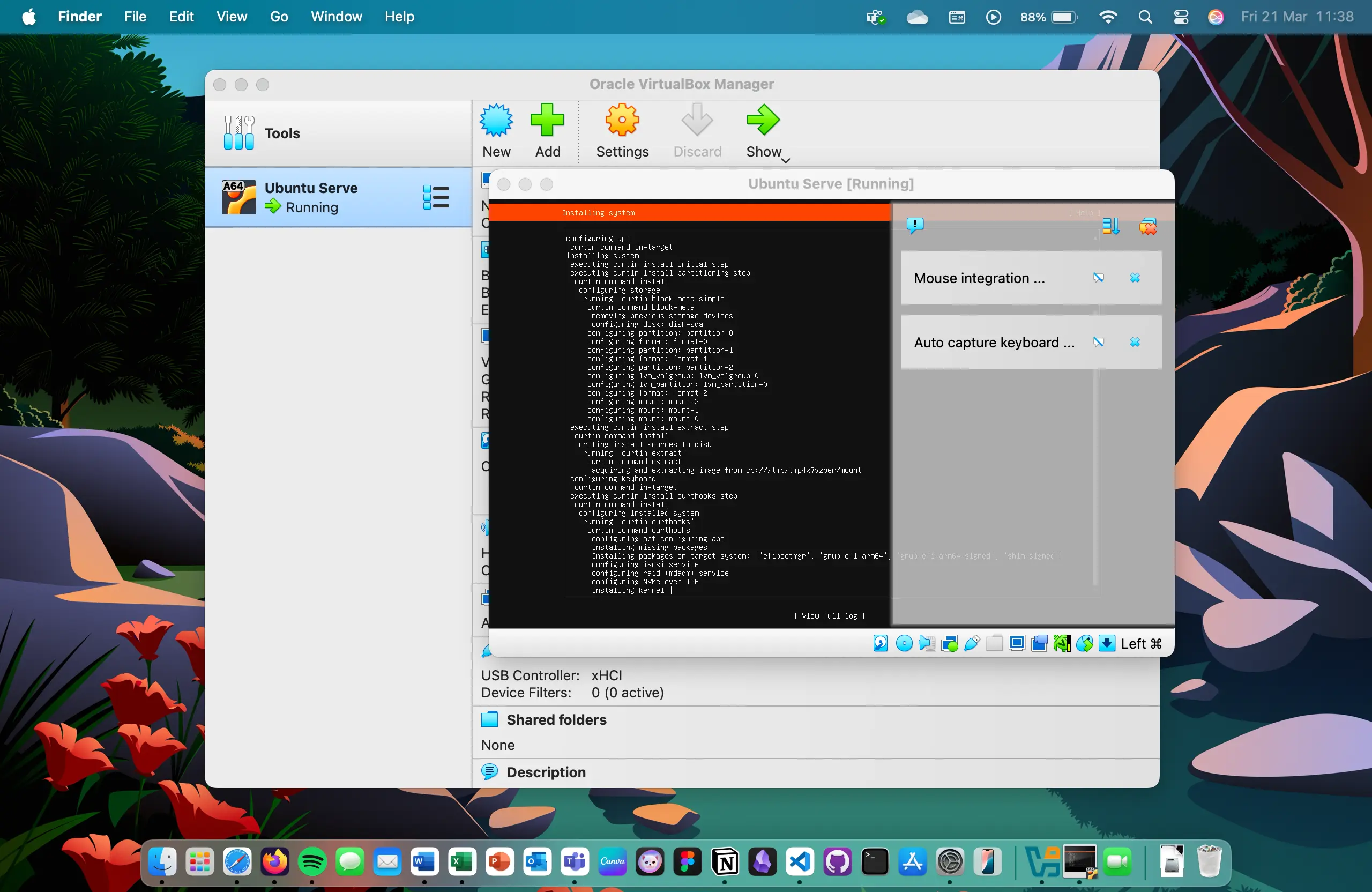Suppress the Mouse integration notification messages
This screenshot has height=892, width=1372.
pos(1098,278)
